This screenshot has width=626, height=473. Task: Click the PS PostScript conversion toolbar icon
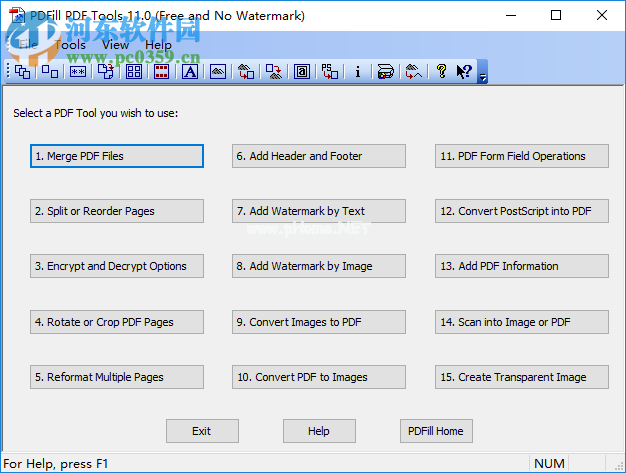[x=330, y=72]
